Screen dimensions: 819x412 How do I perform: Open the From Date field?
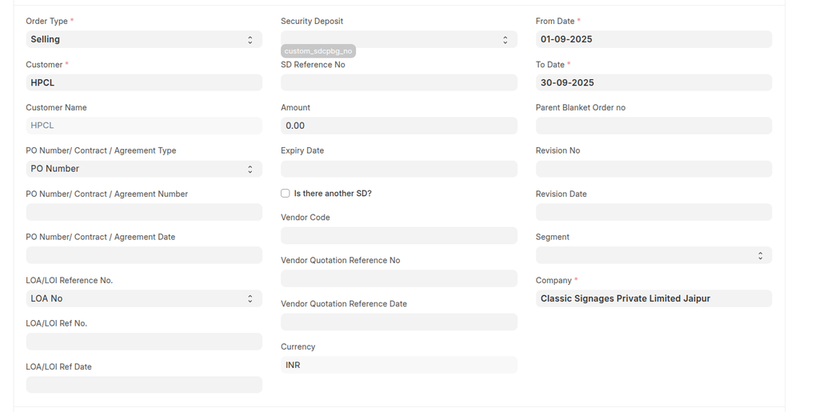point(653,39)
